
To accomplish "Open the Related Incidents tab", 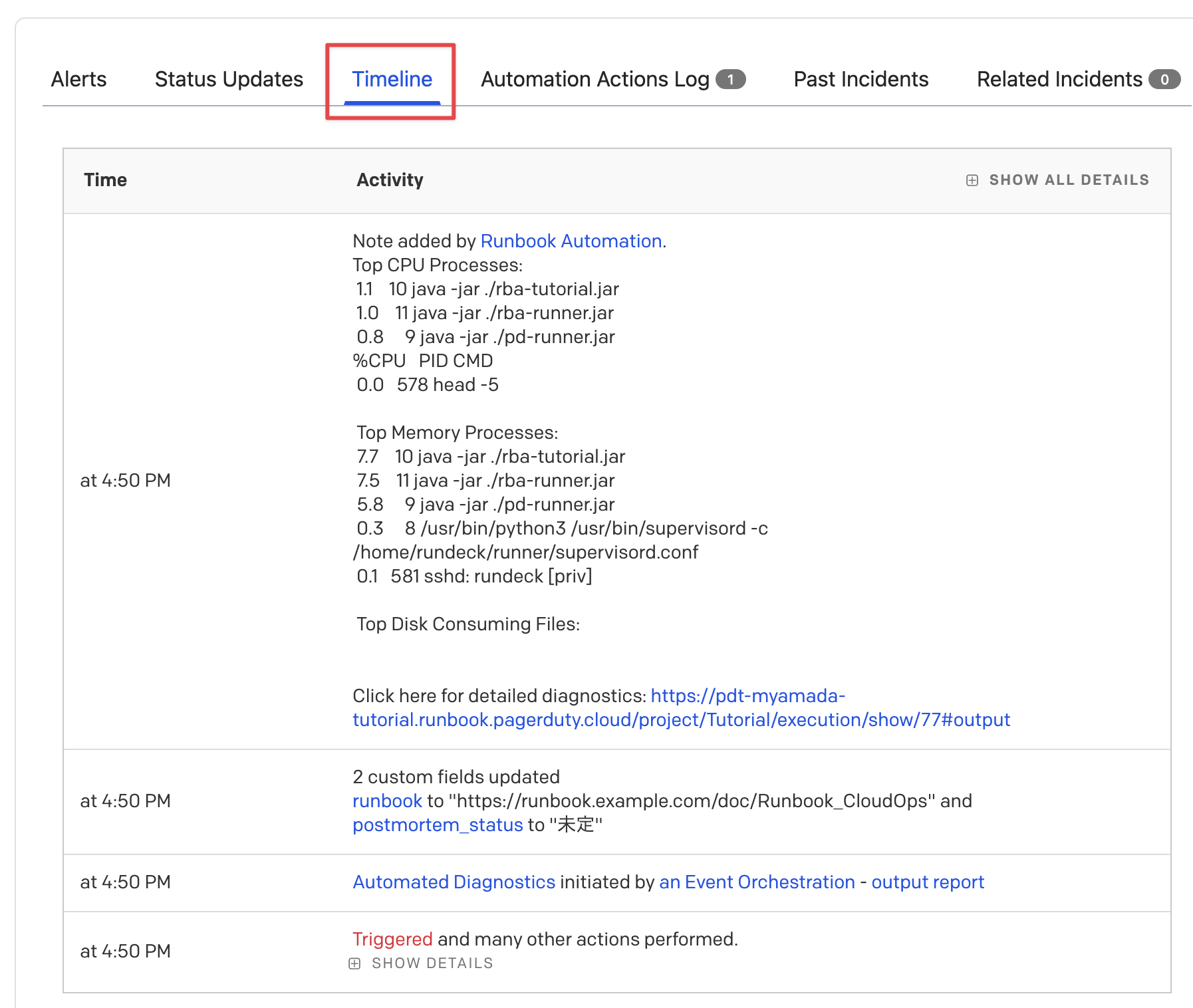I will click(x=1079, y=79).
